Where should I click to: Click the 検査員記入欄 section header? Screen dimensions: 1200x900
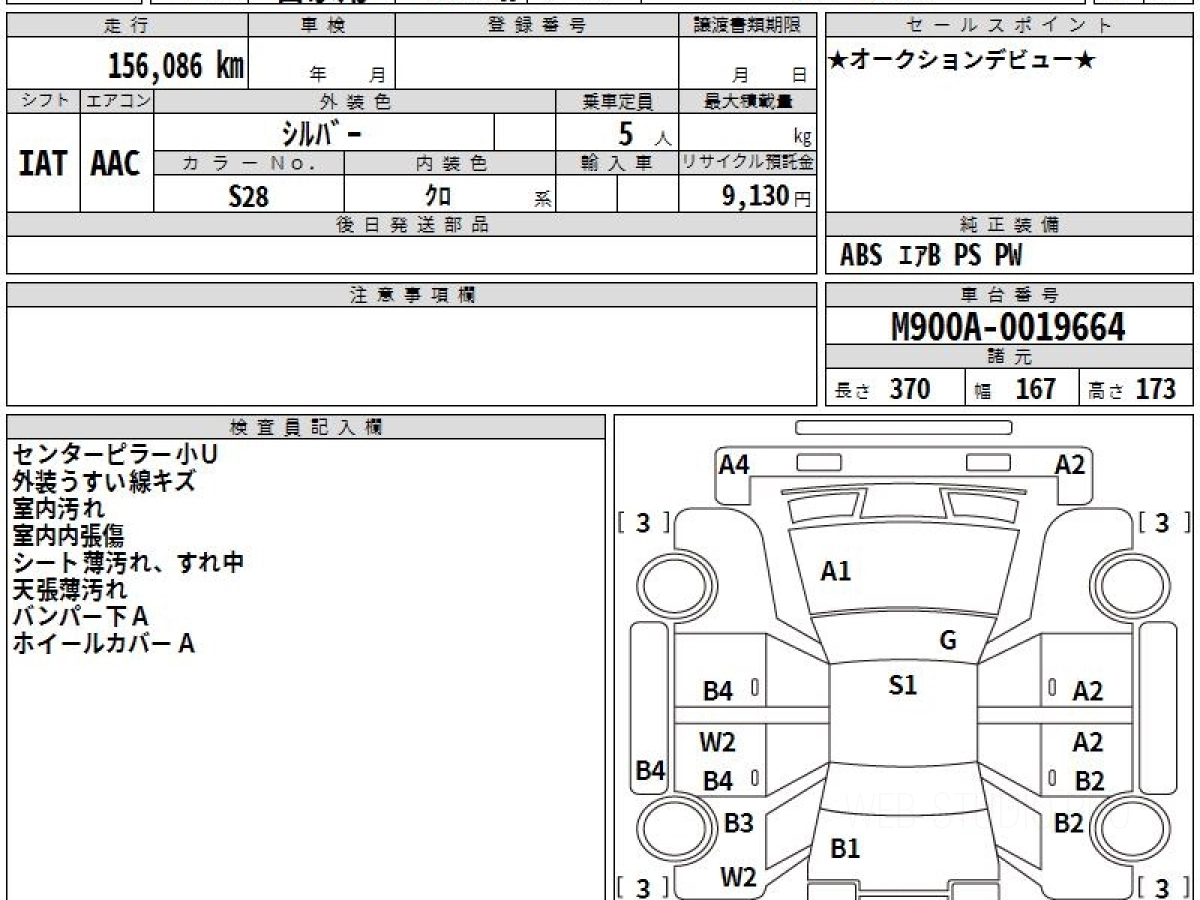tap(306, 427)
